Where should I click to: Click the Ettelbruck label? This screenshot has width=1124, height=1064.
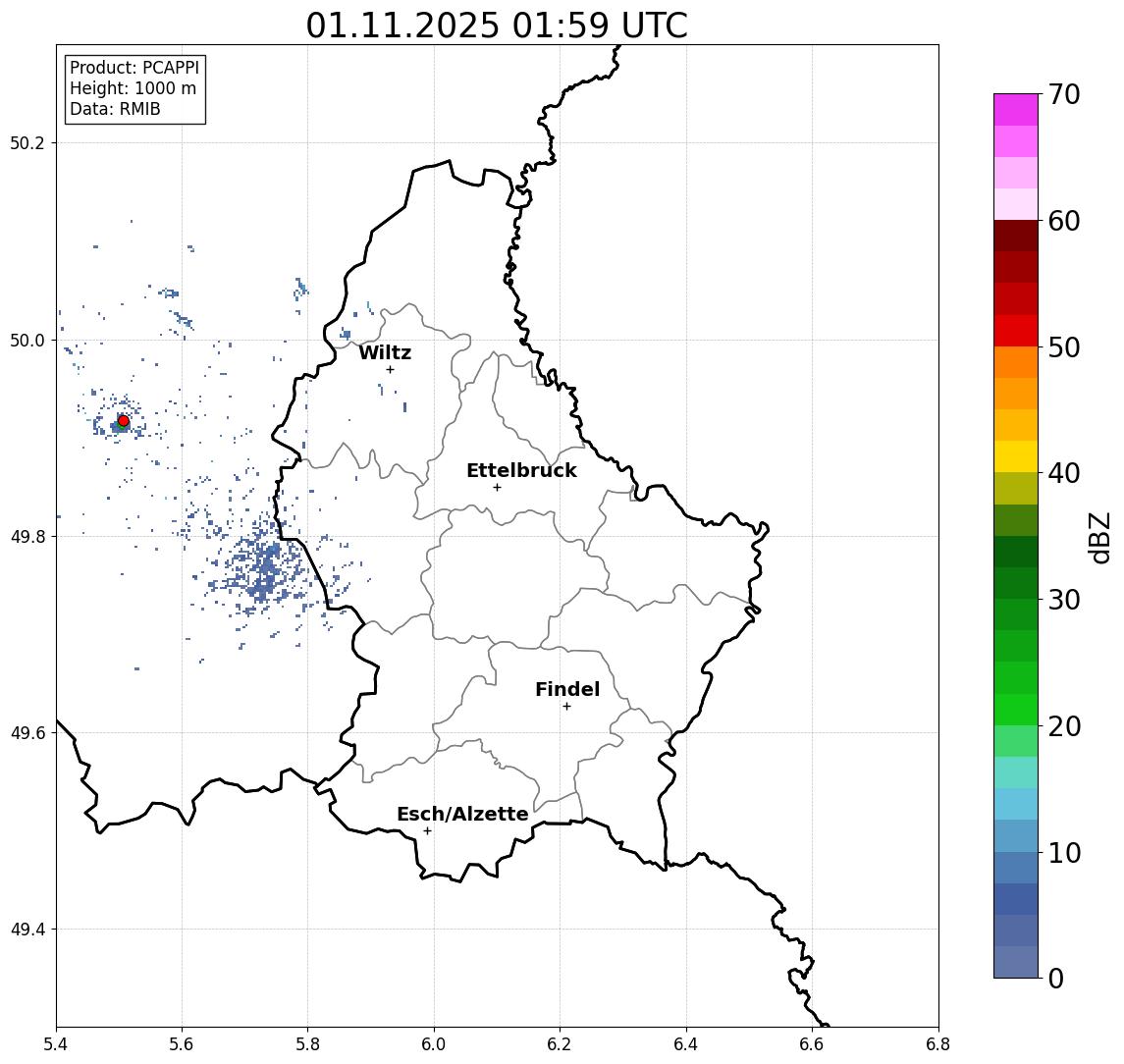pos(521,470)
